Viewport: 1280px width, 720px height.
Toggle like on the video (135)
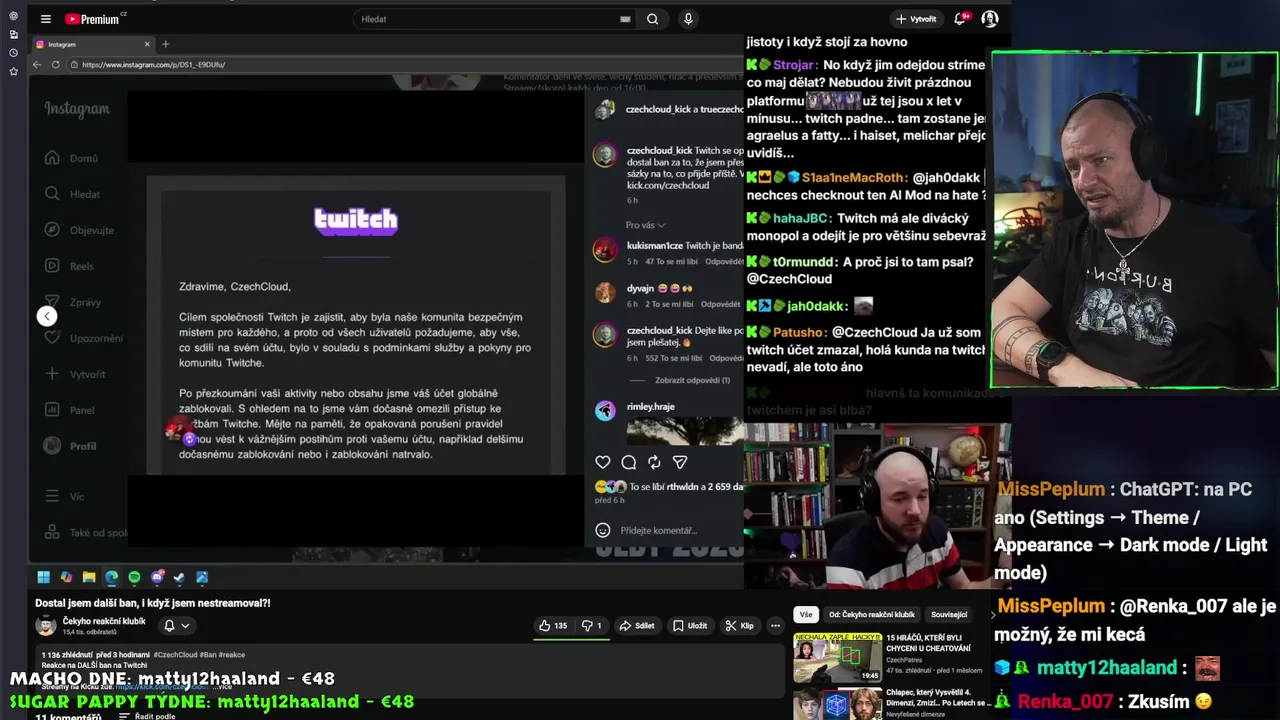click(554, 626)
